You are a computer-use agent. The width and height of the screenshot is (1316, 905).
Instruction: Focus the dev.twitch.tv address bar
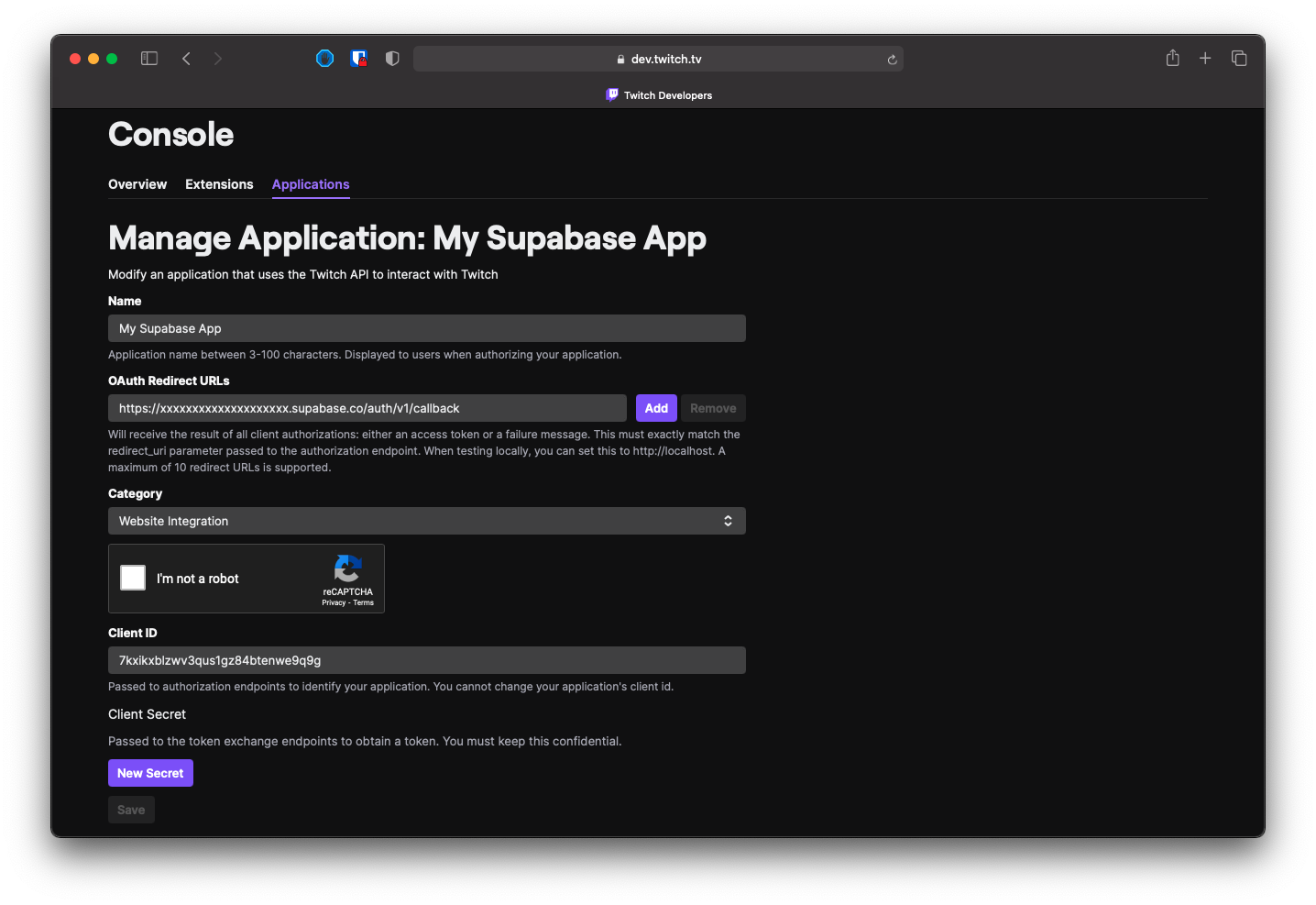coord(658,59)
